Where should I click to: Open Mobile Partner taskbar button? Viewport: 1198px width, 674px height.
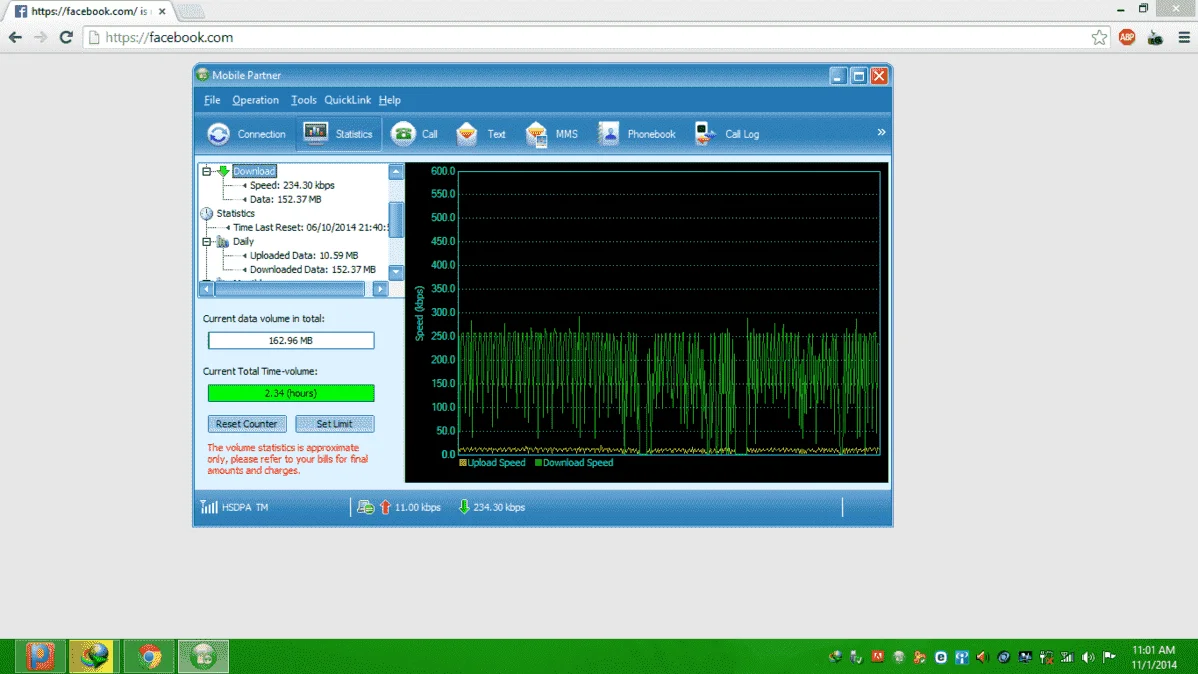point(203,656)
